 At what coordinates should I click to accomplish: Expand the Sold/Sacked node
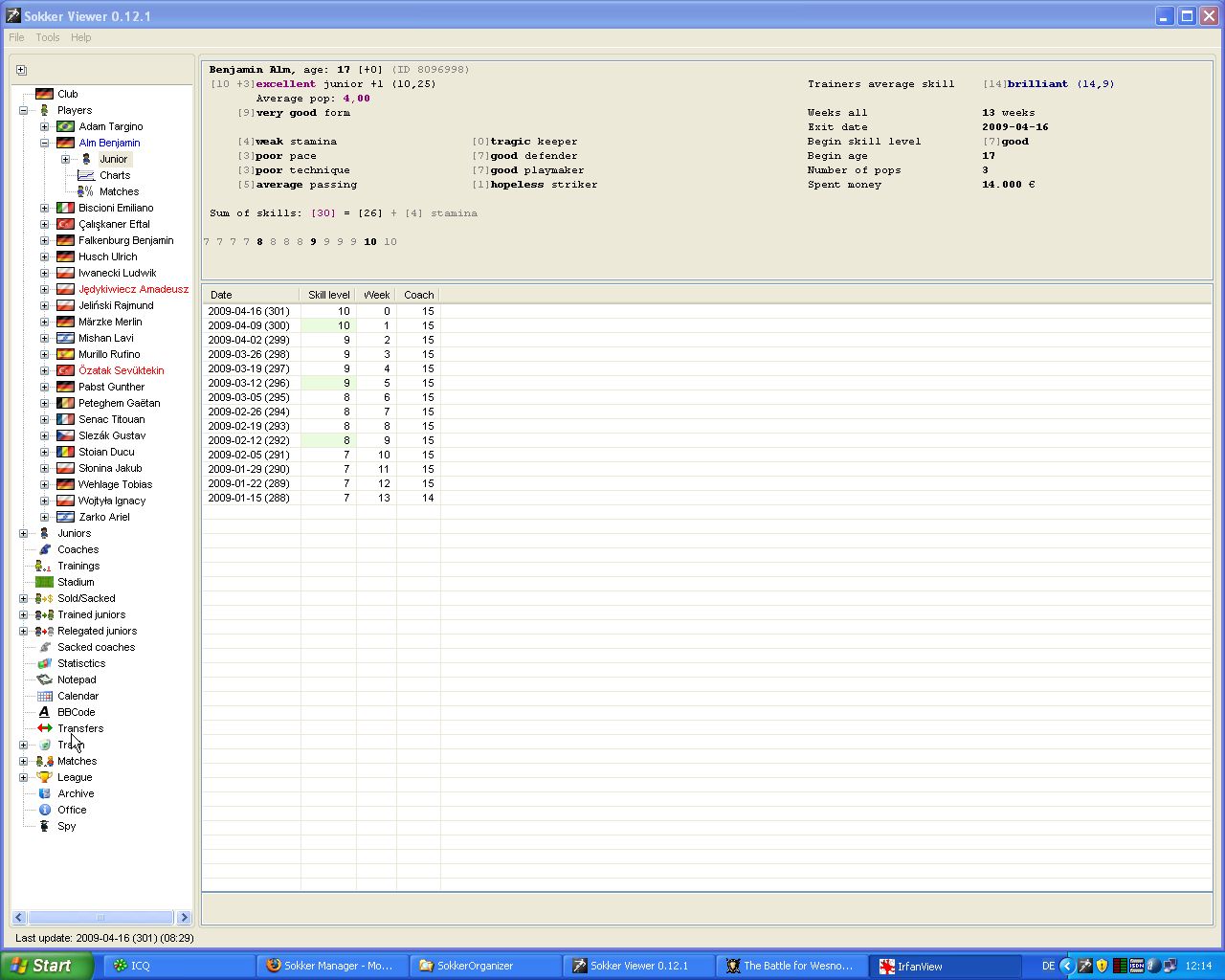pos(23,598)
